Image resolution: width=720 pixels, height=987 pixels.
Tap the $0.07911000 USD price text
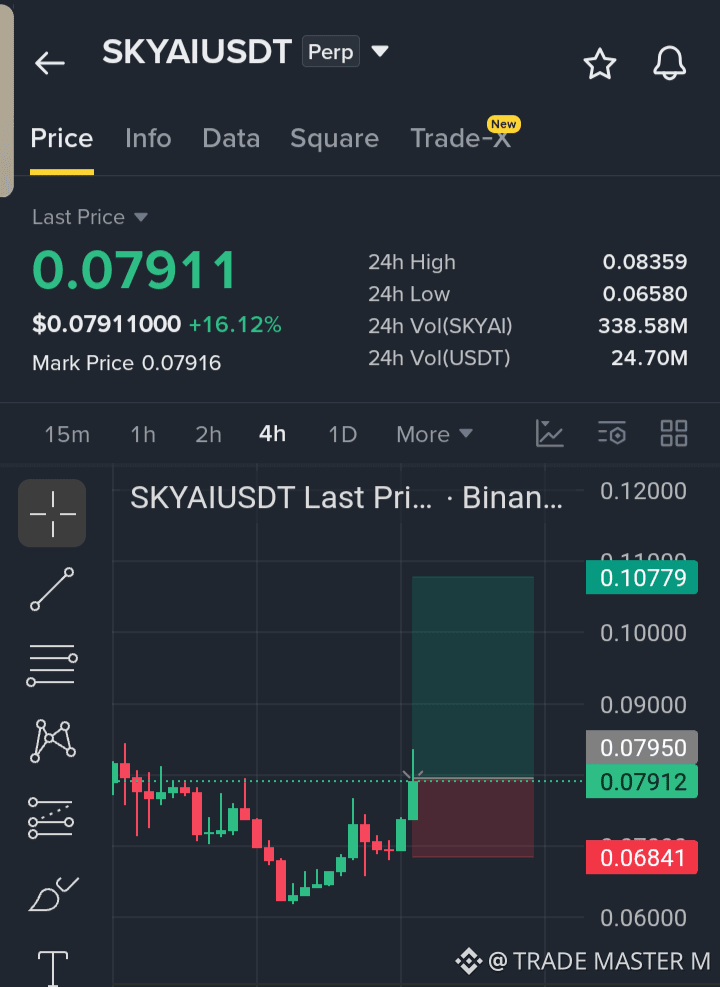(106, 324)
